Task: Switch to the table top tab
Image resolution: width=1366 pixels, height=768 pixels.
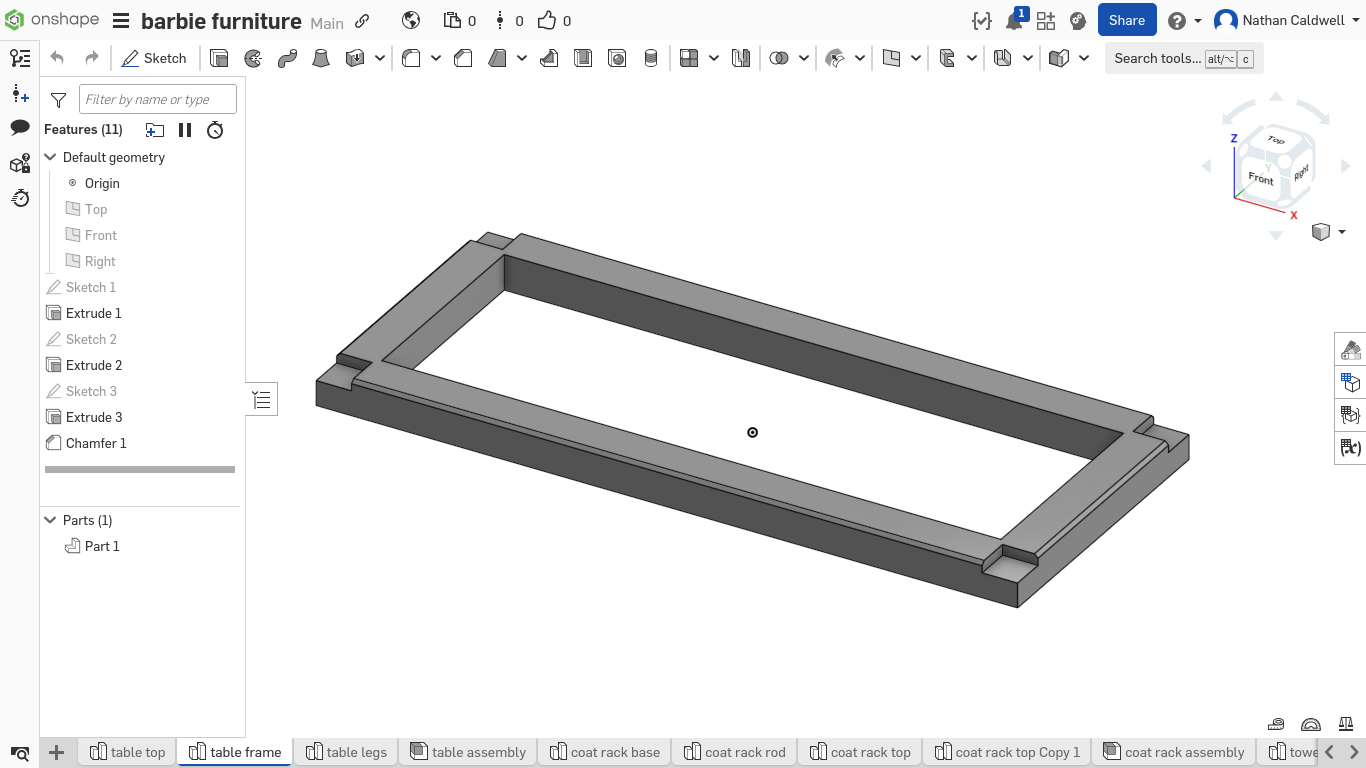Action: click(127, 752)
